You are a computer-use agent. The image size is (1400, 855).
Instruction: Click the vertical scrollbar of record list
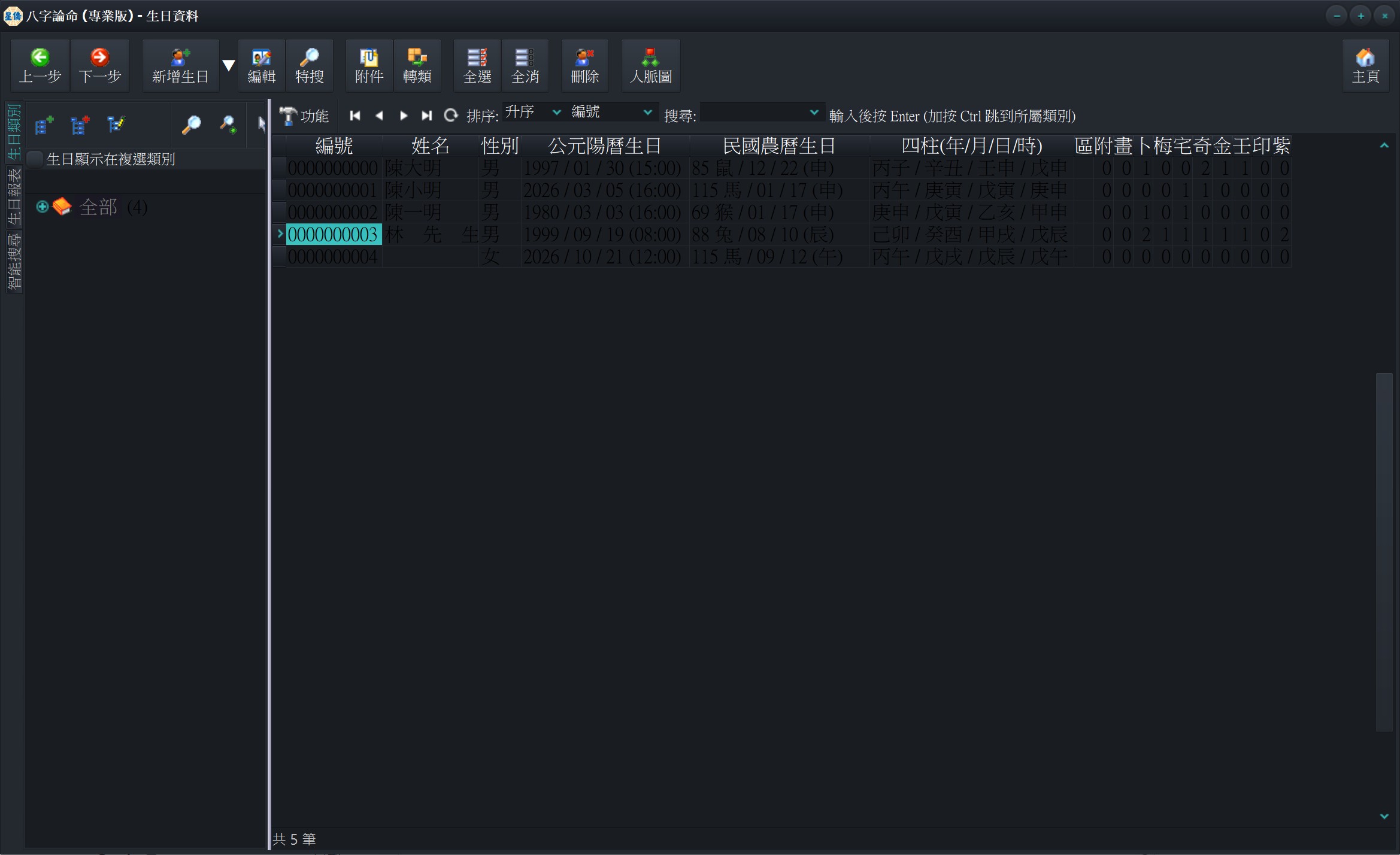1384,552
